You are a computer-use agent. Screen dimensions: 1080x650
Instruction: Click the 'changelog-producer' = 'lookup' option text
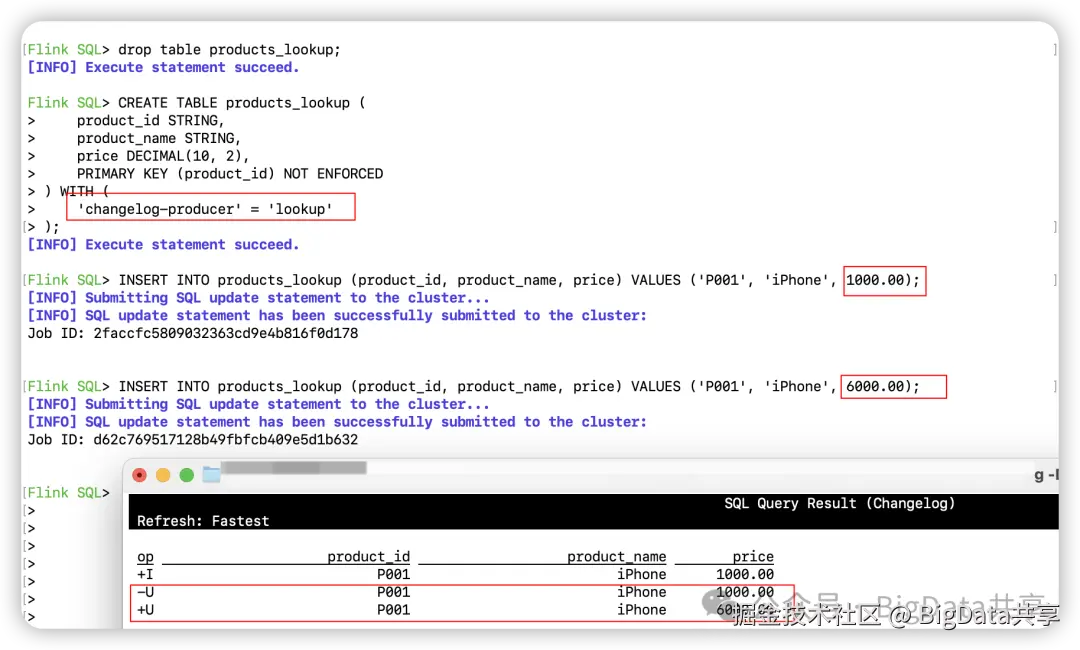click(205, 209)
